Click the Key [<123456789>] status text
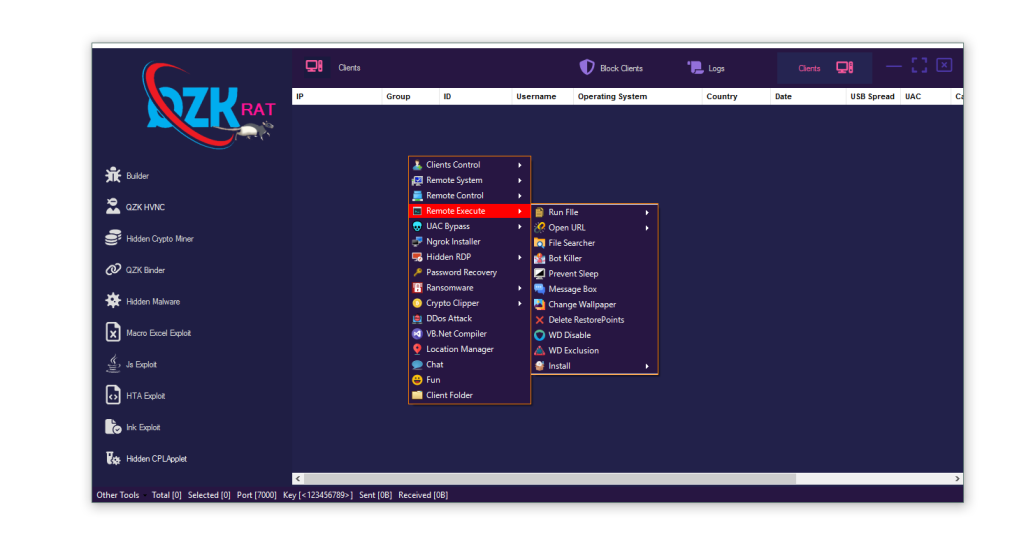 (318, 495)
